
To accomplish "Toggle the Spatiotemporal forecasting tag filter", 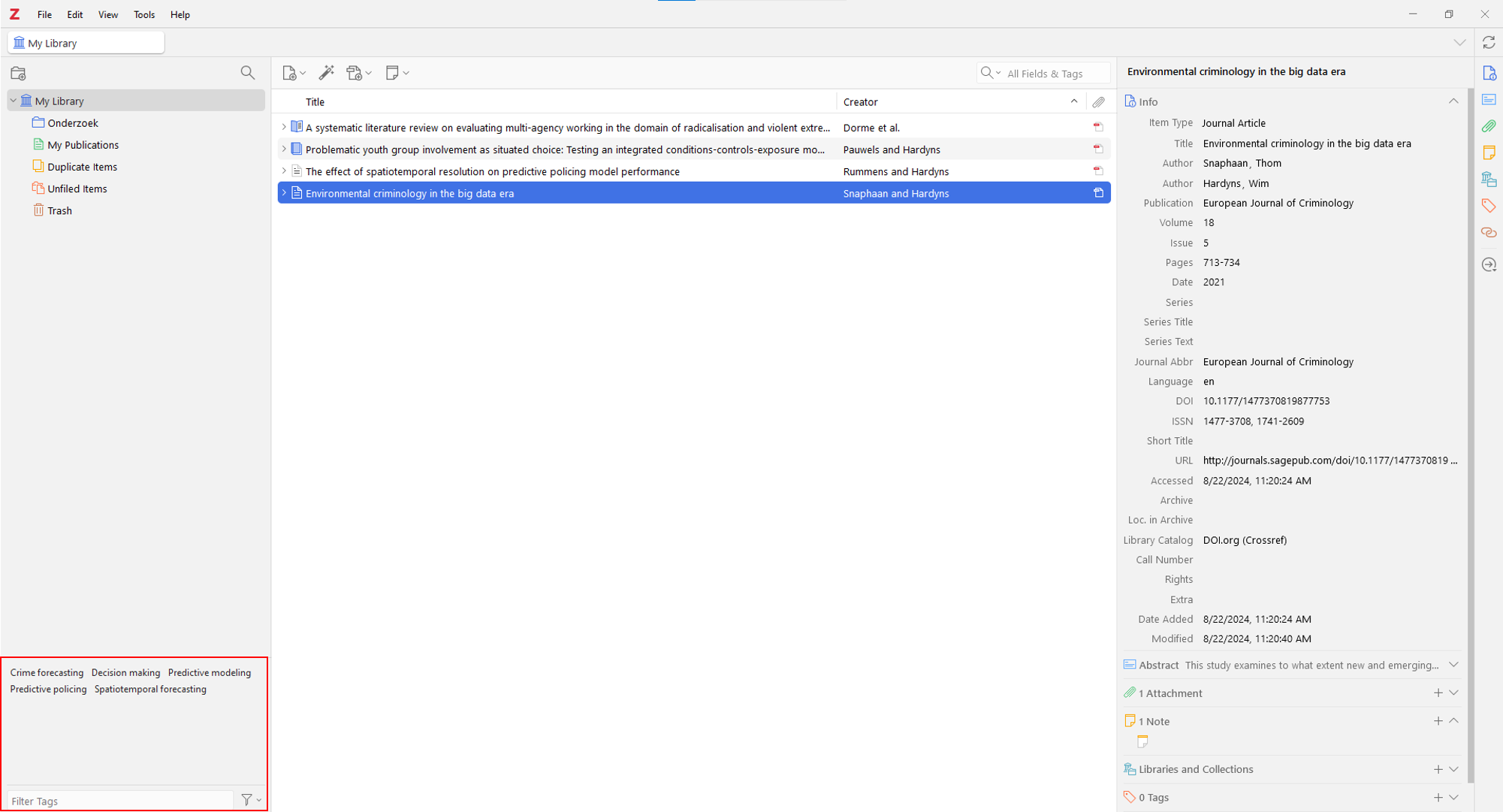I will pyautogui.click(x=150, y=690).
